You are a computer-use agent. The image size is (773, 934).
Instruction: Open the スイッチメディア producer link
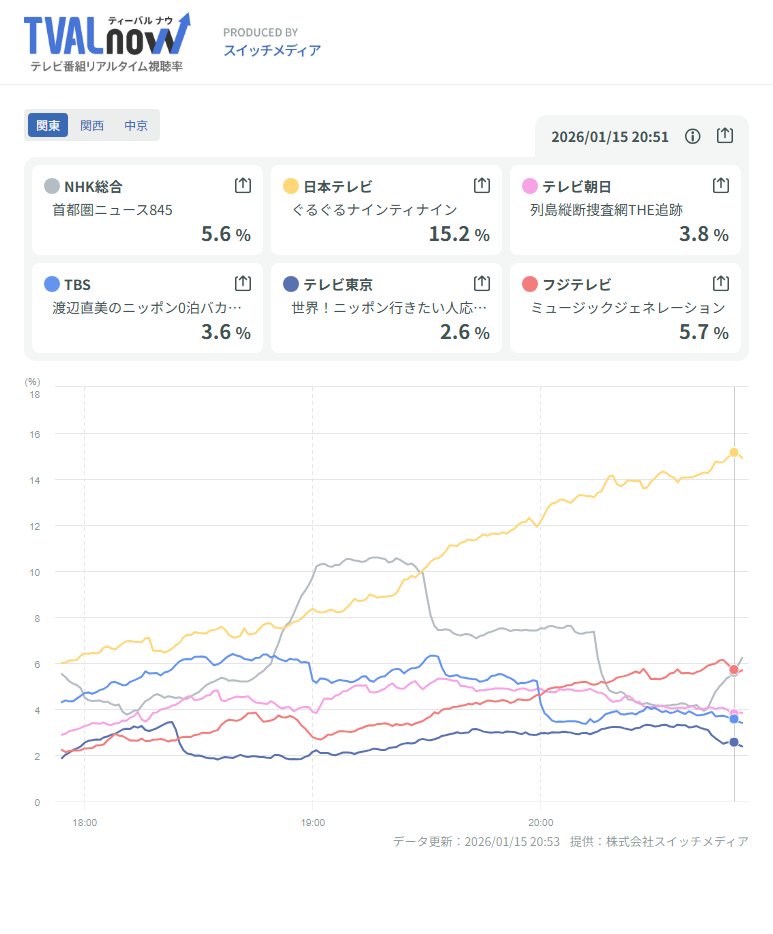pos(271,50)
